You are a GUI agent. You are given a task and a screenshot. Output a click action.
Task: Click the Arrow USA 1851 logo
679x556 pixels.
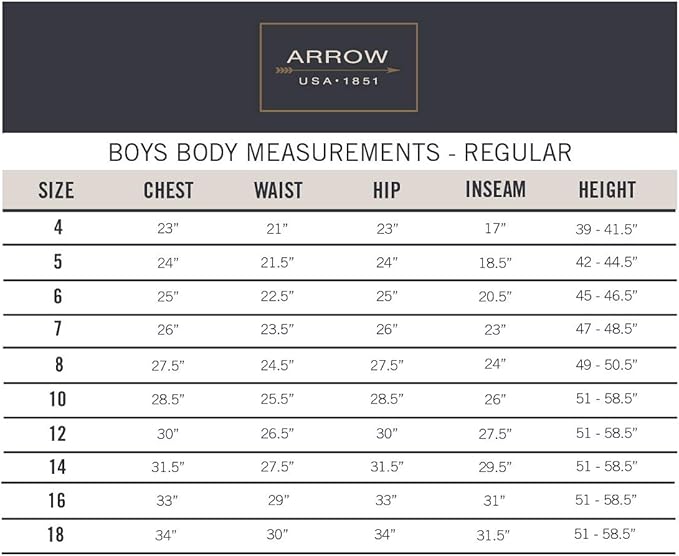point(338,67)
